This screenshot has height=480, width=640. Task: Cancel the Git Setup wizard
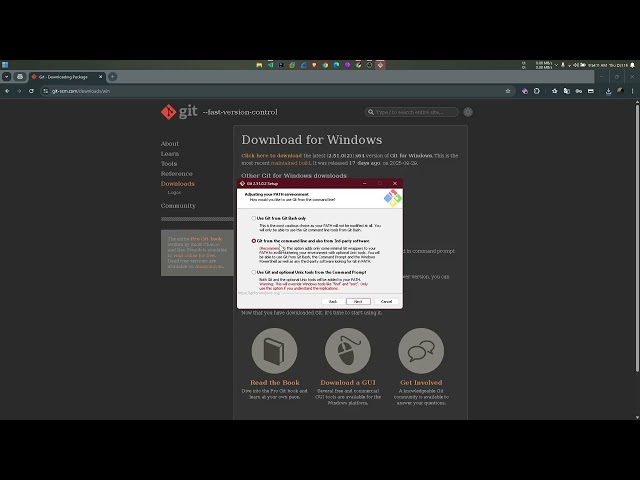click(x=386, y=302)
